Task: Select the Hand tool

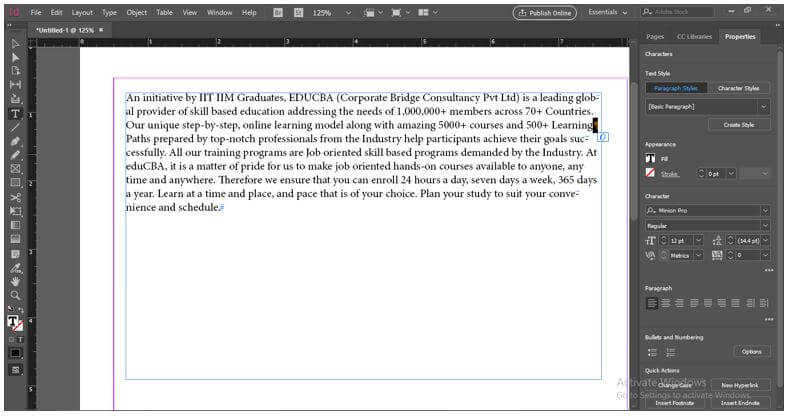Action: point(15,282)
